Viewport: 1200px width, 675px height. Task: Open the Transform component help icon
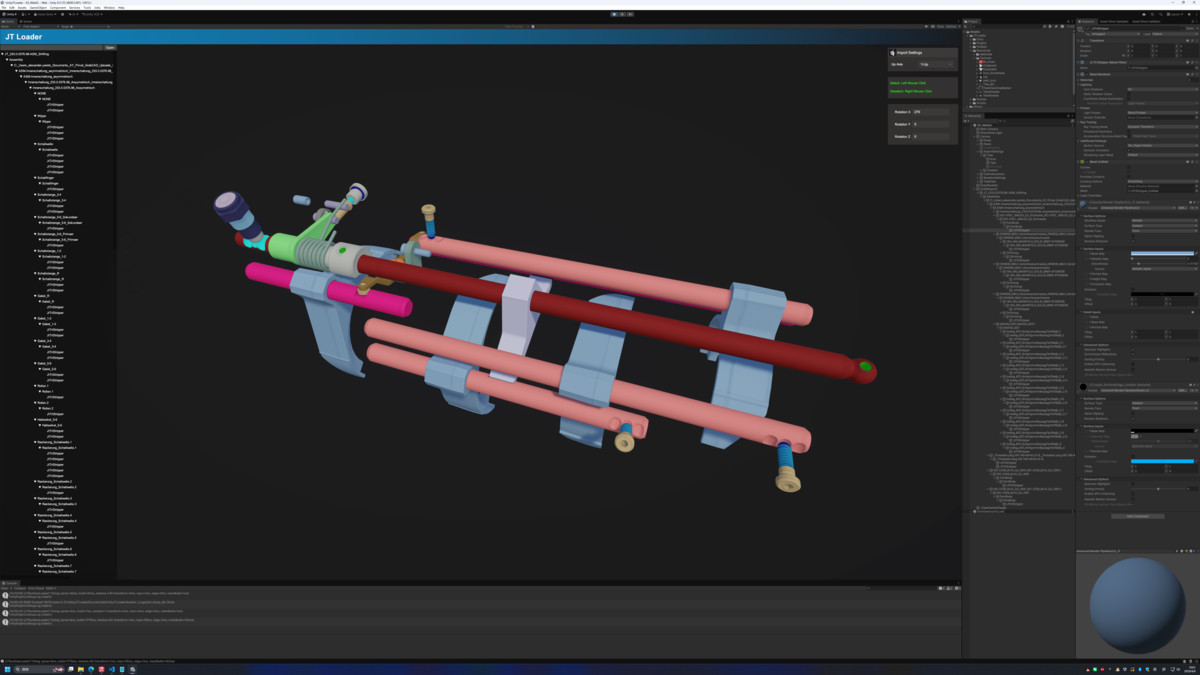point(1187,41)
